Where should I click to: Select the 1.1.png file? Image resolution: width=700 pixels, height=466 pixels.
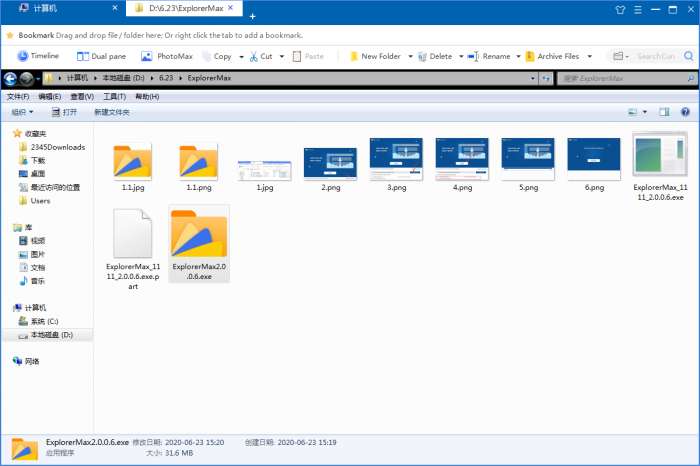click(199, 167)
